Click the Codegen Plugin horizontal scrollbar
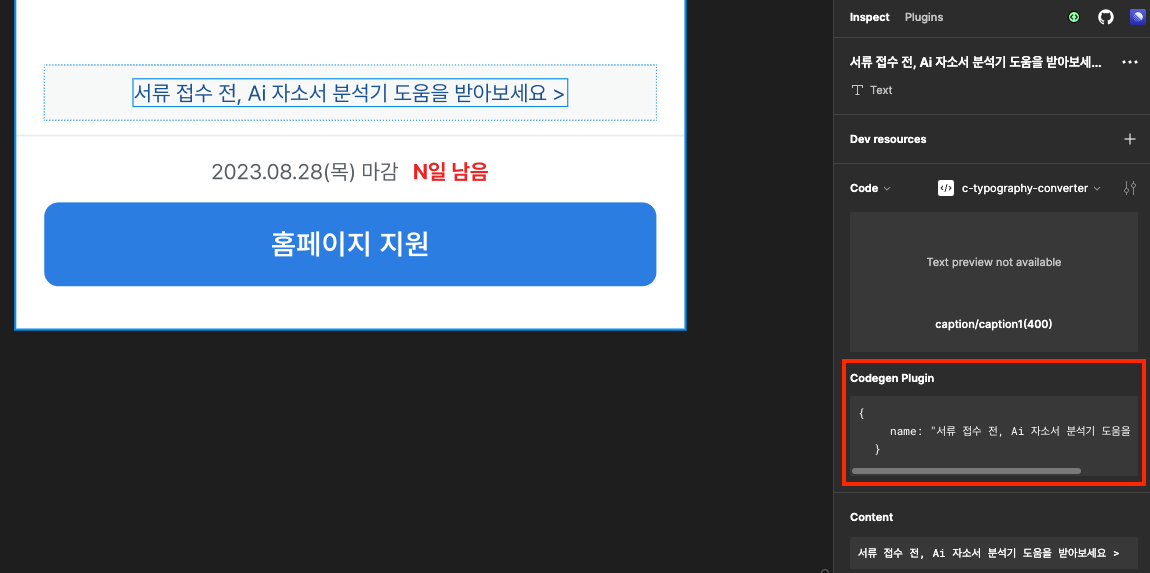1150x573 pixels. coord(966,471)
